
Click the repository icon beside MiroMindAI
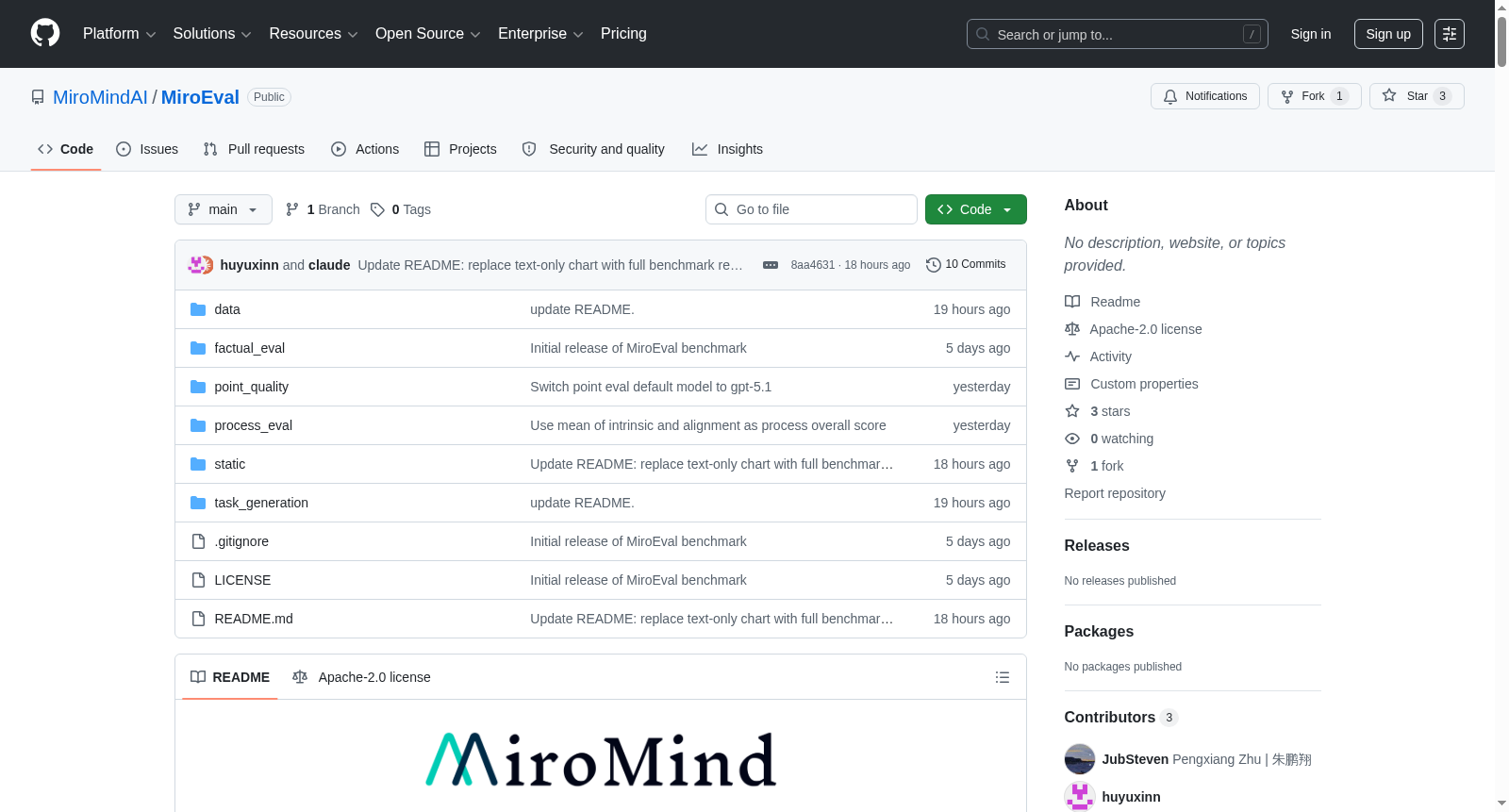38,97
